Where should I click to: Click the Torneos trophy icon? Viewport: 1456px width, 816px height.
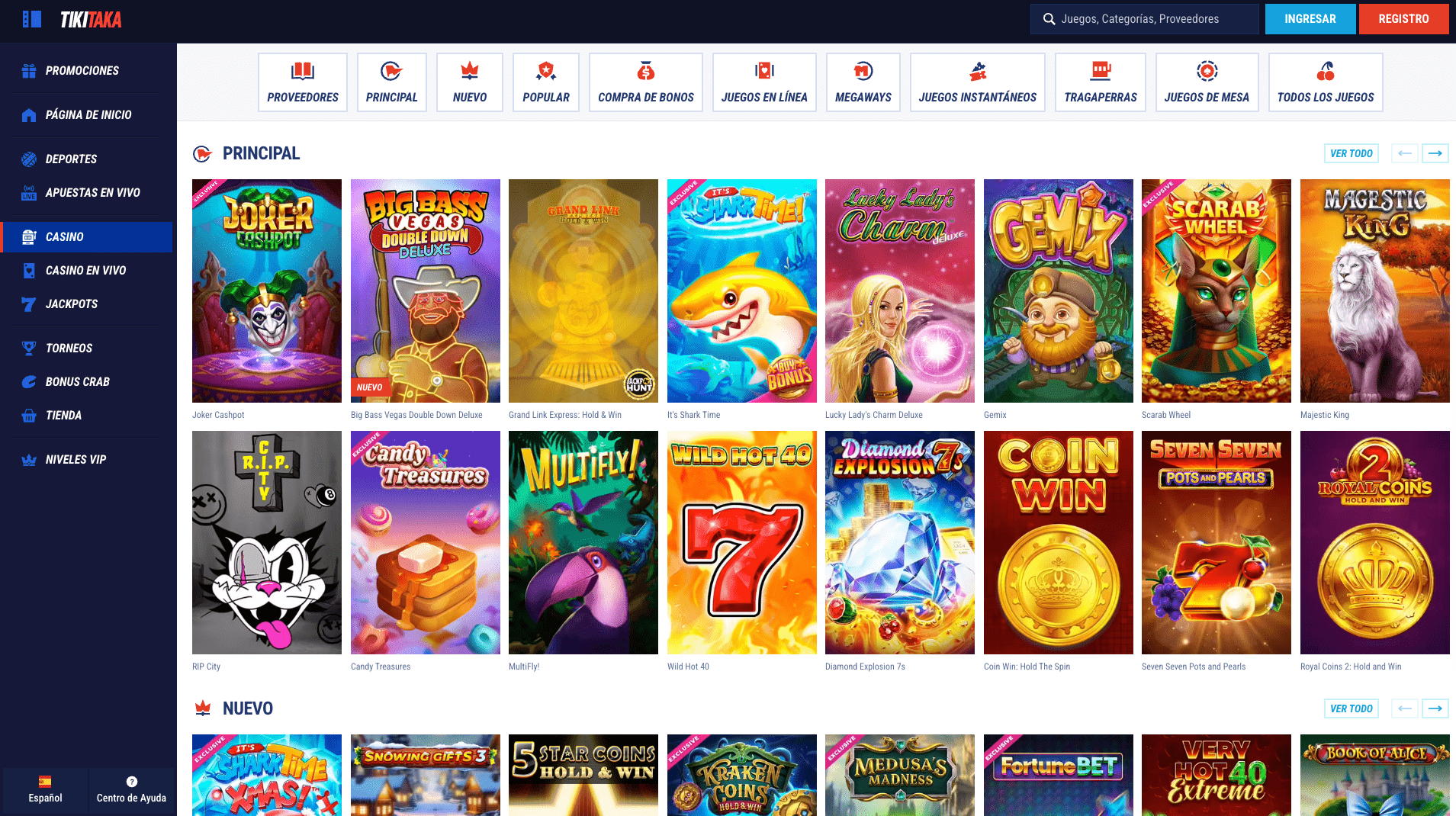29,349
